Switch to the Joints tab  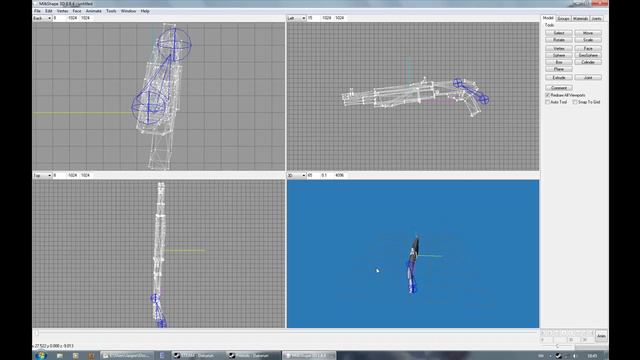596,19
